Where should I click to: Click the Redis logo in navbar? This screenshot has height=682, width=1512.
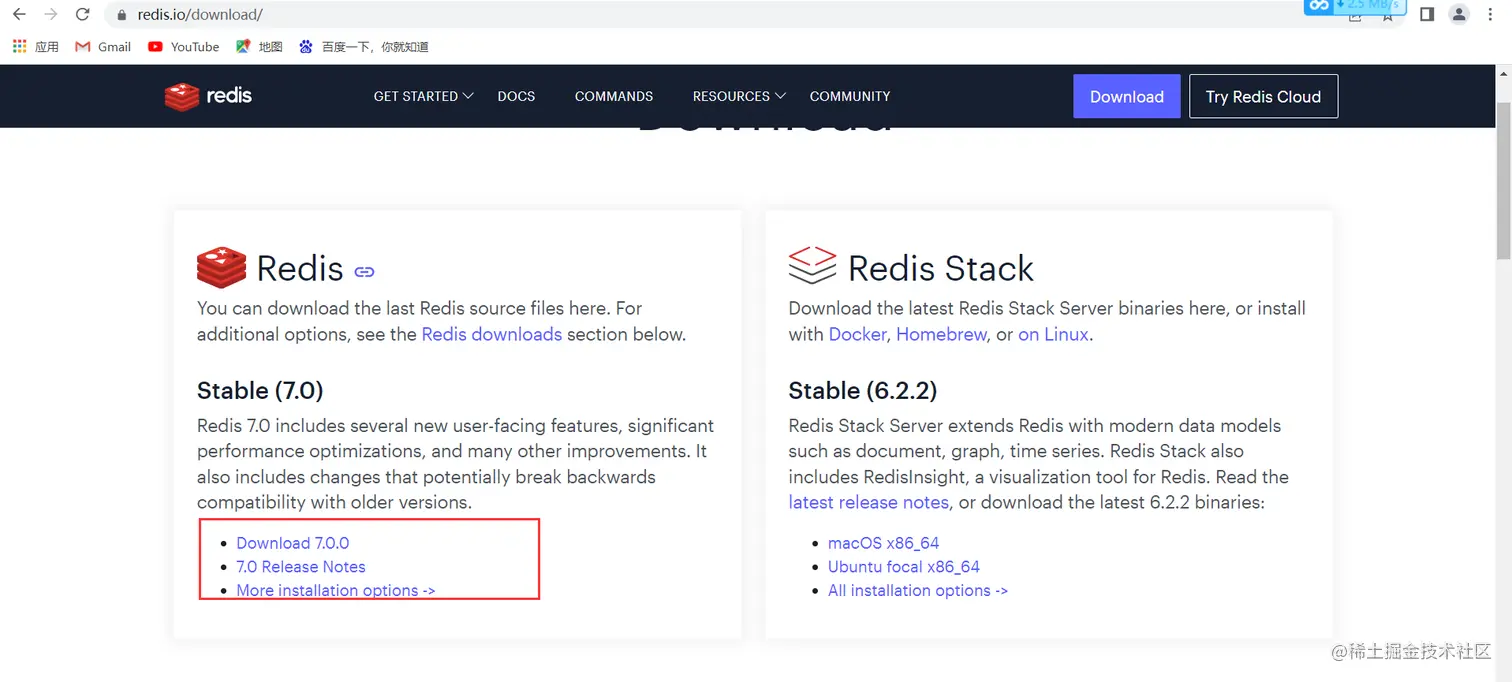click(x=208, y=96)
